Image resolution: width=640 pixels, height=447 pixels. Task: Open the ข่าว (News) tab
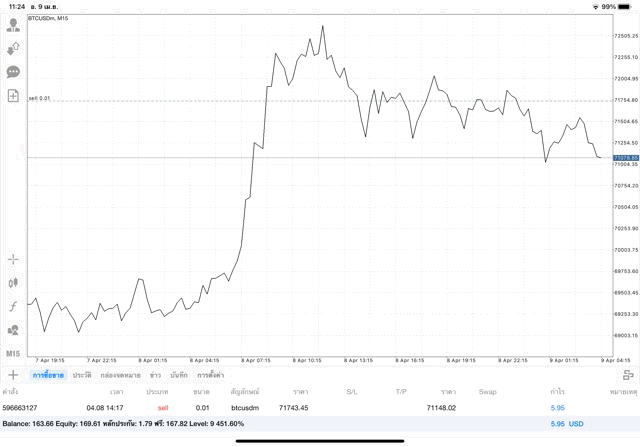click(x=155, y=375)
